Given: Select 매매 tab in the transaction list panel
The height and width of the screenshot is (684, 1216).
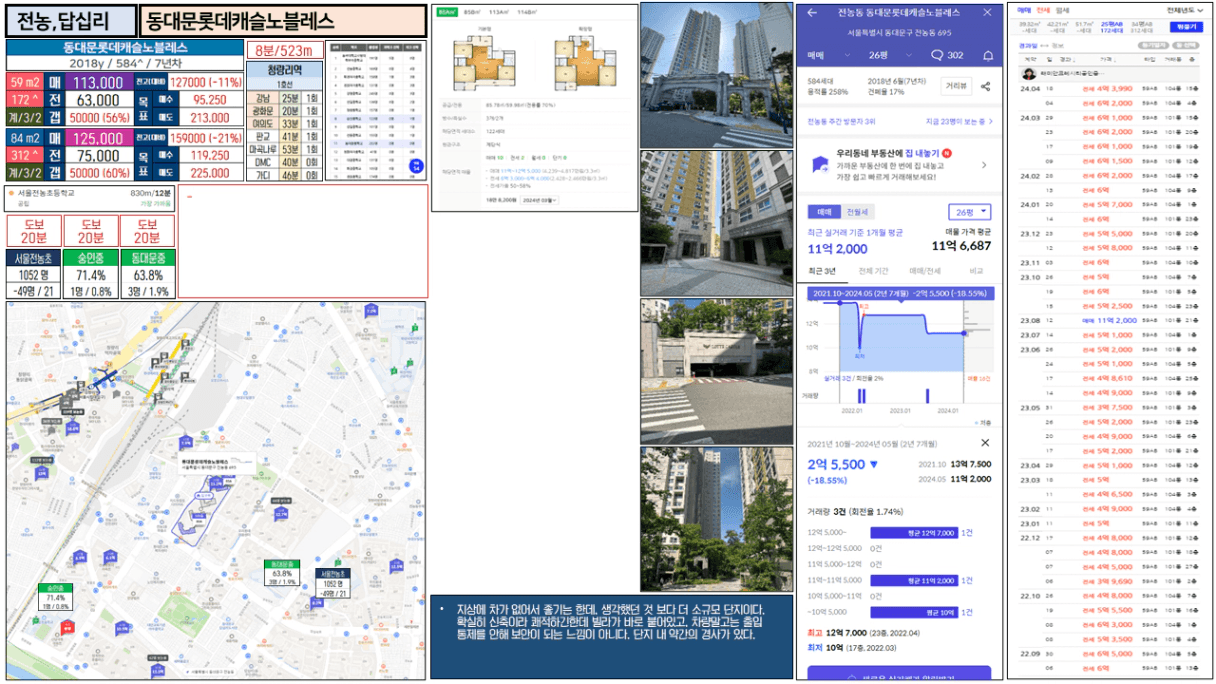Looking at the screenshot, I should 1023,10.
